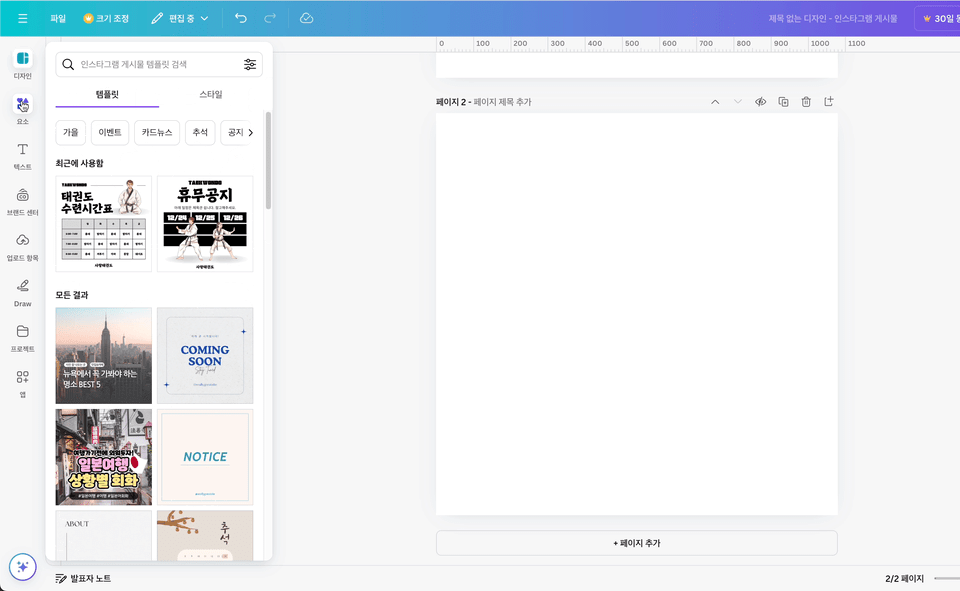Choose the New York 명소 BEST 5 template
The height and width of the screenshot is (591, 960).
[x=103, y=356]
